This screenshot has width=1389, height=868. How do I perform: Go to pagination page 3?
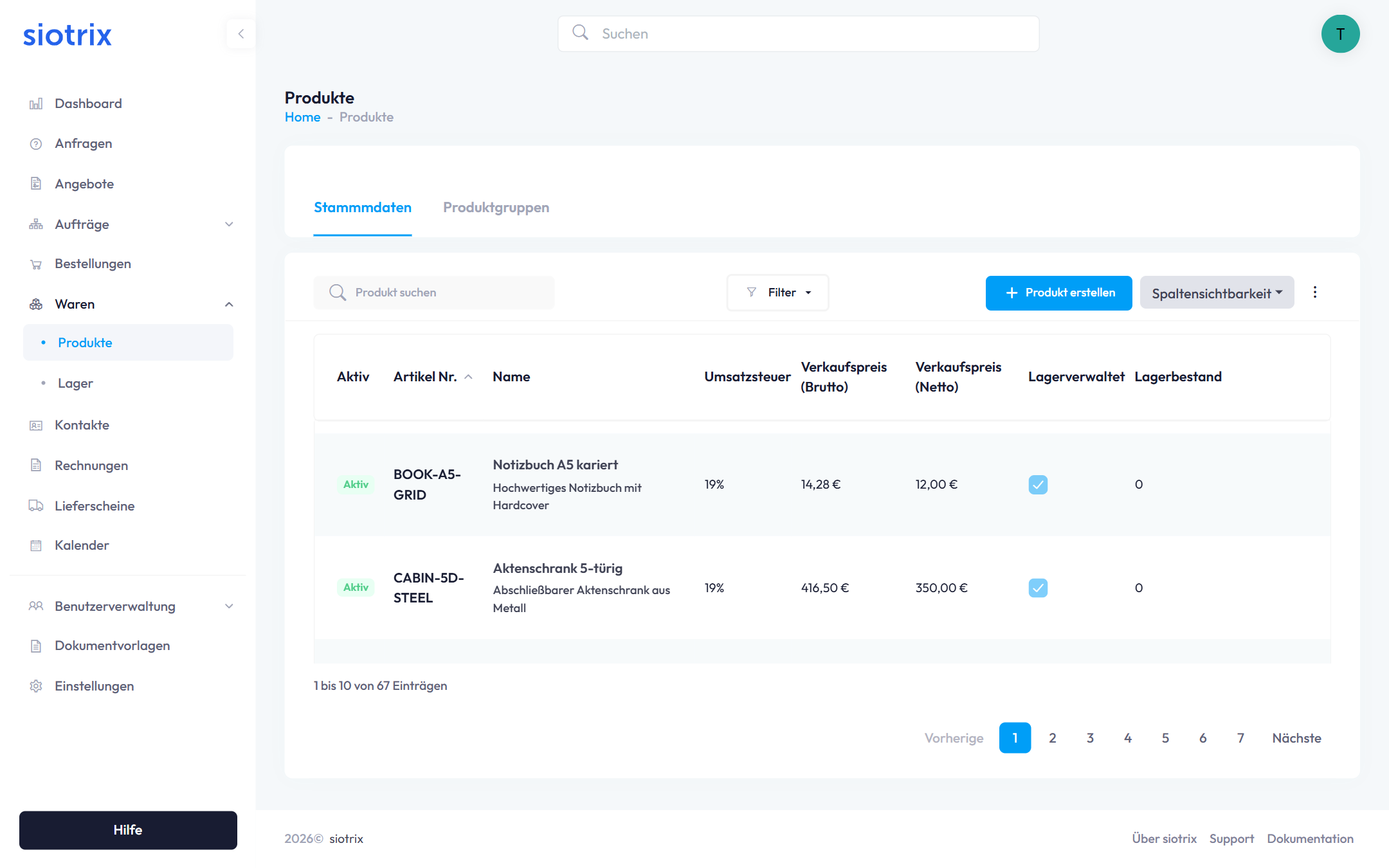tap(1090, 738)
